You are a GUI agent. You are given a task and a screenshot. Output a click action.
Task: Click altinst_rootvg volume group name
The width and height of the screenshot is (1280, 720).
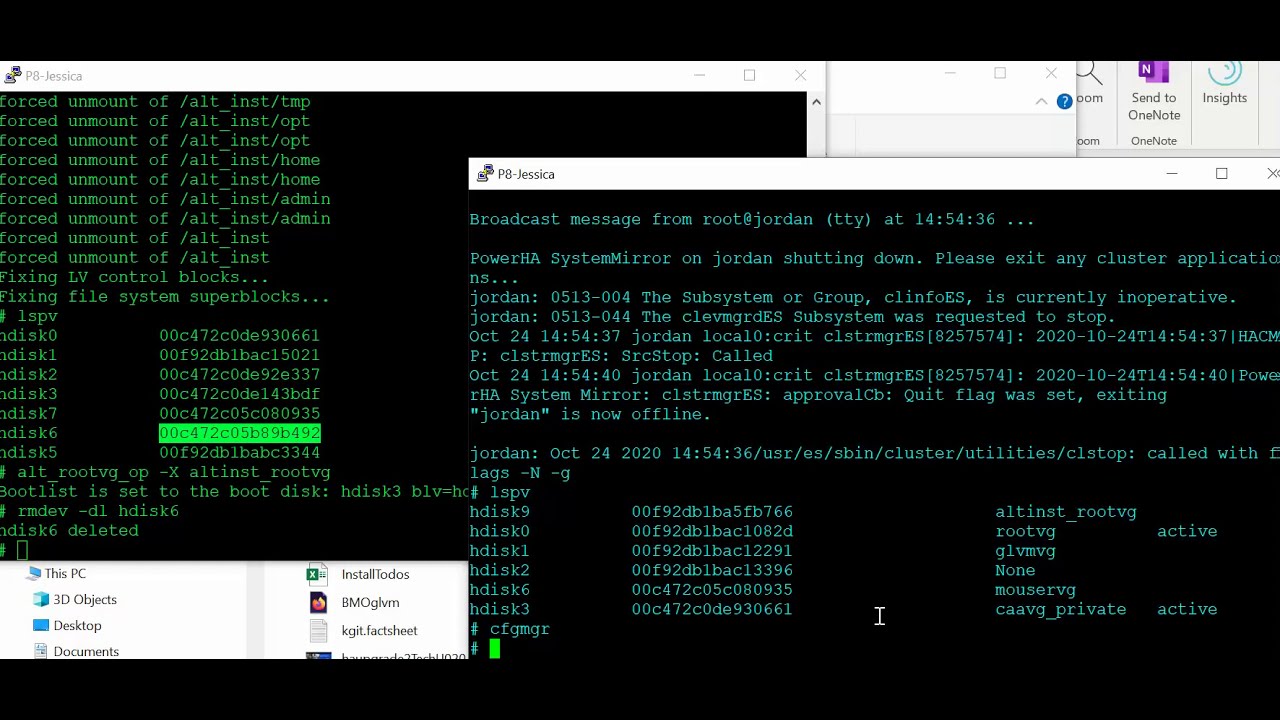pyautogui.click(x=1066, y=512)
